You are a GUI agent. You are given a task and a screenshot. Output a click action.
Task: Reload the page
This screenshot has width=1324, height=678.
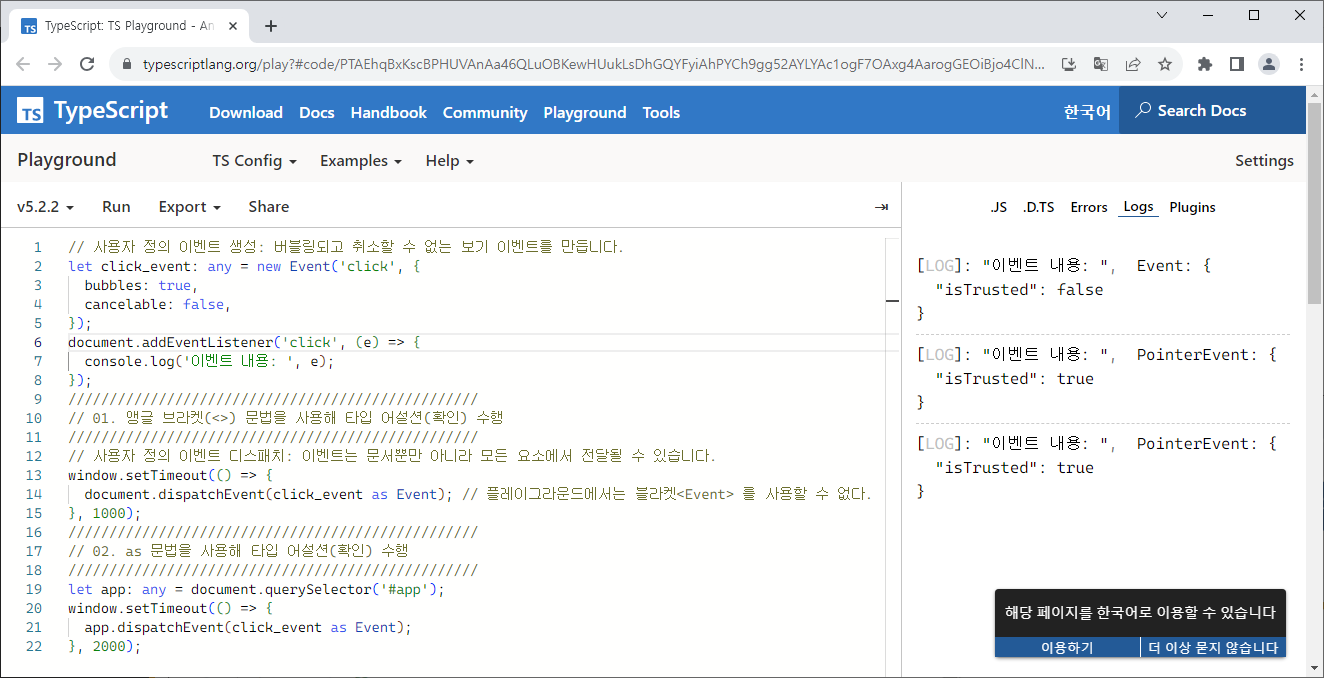tap(87, 64)
